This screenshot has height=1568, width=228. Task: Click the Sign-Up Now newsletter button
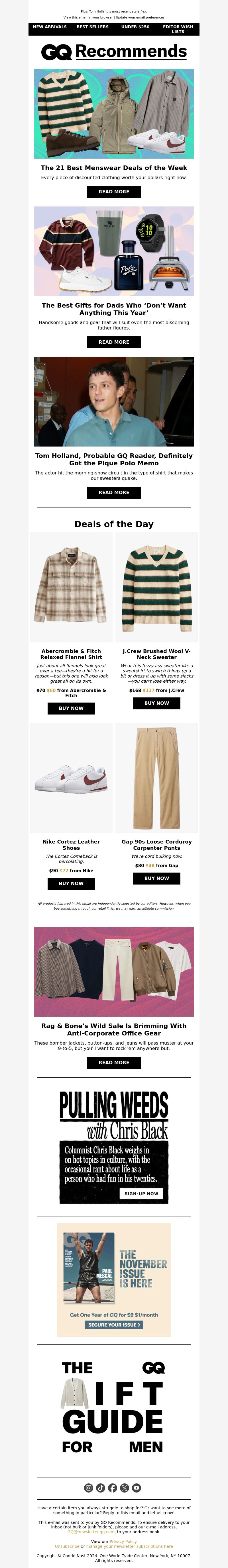(x=141, y=1194)
